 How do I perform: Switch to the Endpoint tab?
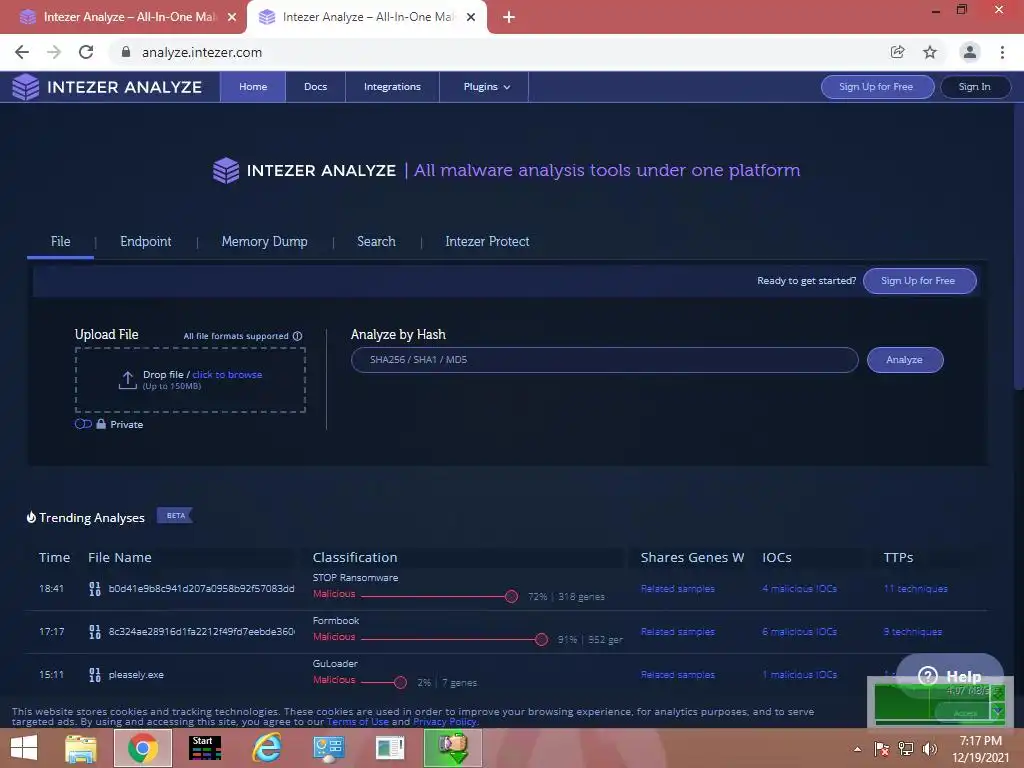[x=146, y=242]
